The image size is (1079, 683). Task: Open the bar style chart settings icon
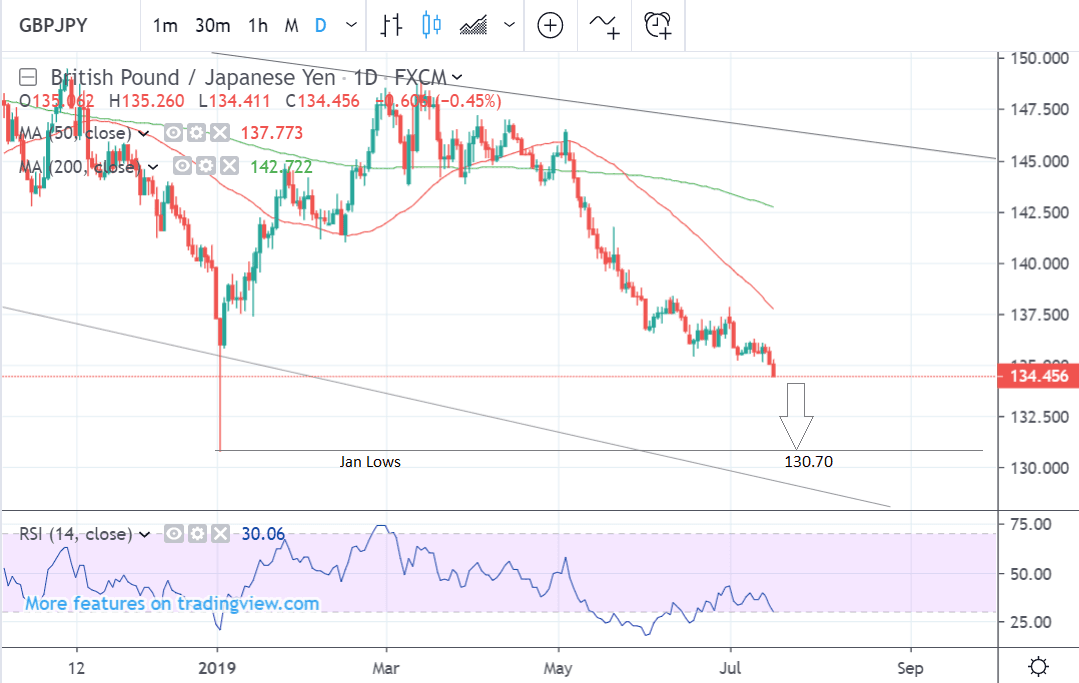pos(391,25)
